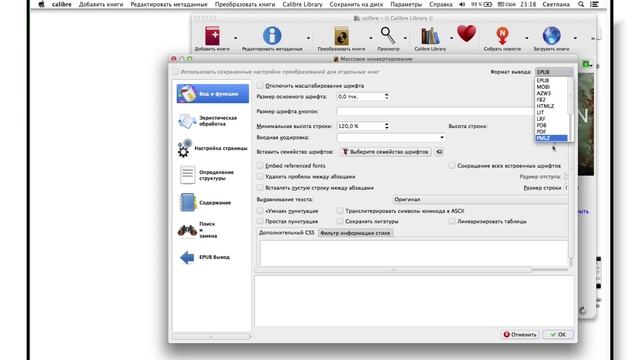This screenshot has width=640, height=360.
Task: Select the highlighted PMLZ format entry
Action: pyautogui.click(x=551, y=138)
